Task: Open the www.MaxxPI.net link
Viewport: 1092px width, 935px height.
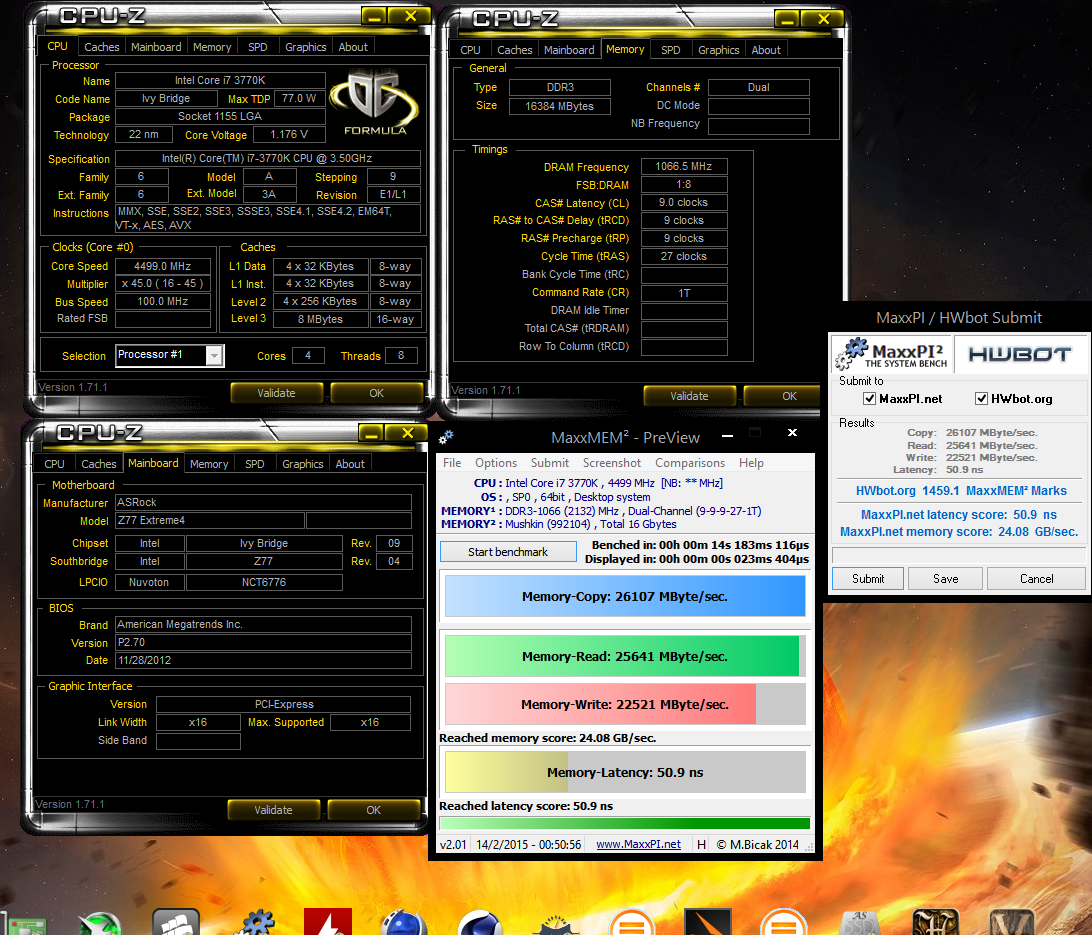Action: [638, 844]
